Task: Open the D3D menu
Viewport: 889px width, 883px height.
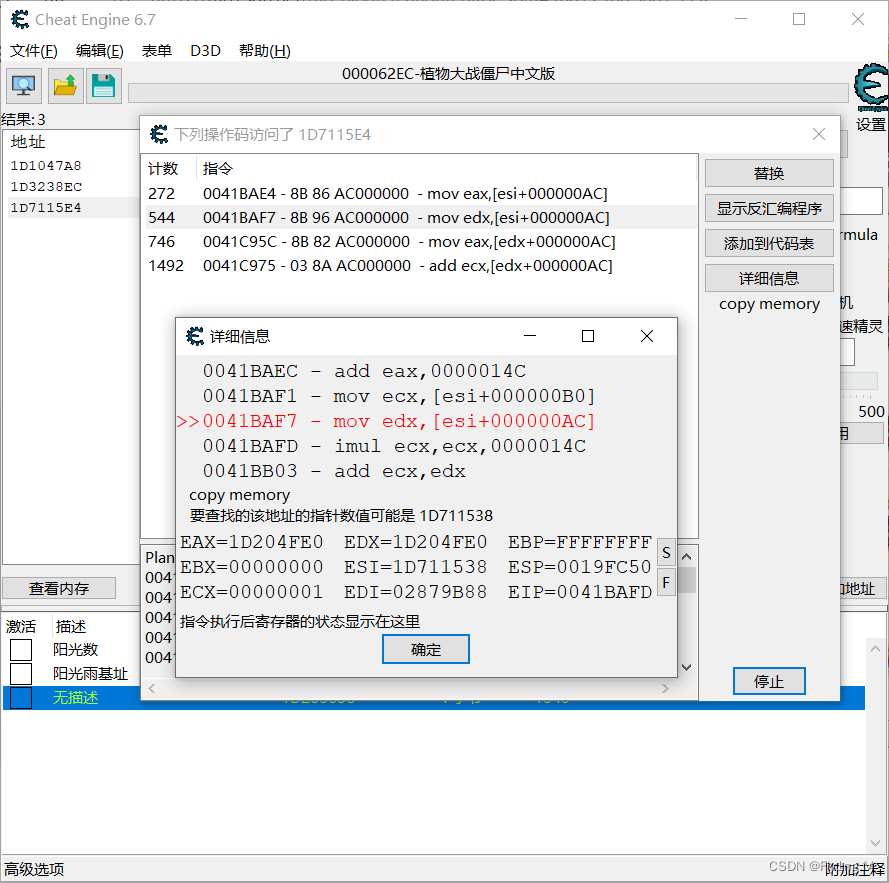Action: (205, 51)
